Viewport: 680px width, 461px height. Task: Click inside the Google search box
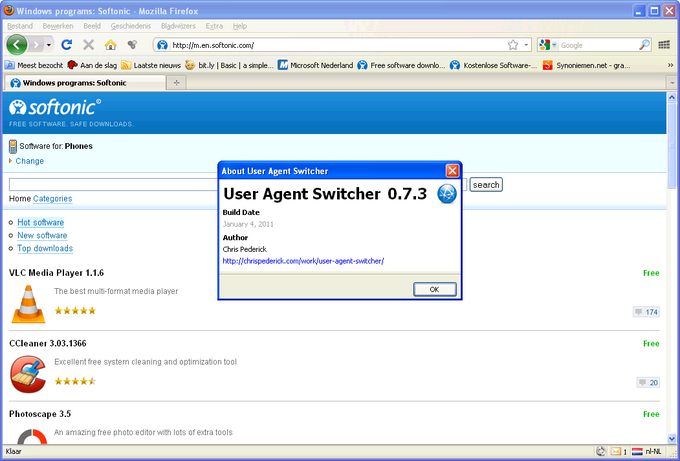click(598, 45)
